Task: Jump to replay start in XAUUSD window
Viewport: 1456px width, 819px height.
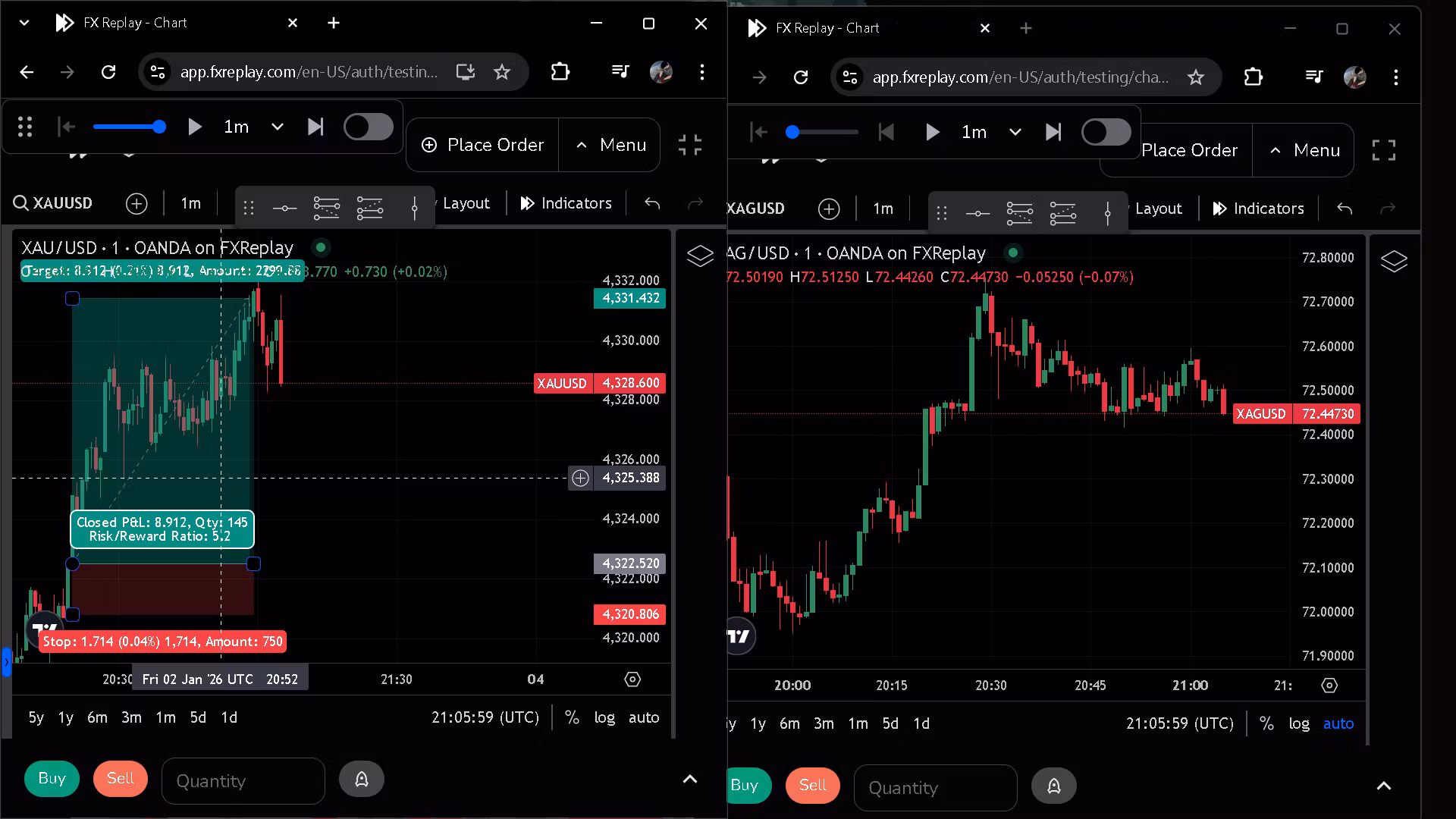Action: click(66, 127)
